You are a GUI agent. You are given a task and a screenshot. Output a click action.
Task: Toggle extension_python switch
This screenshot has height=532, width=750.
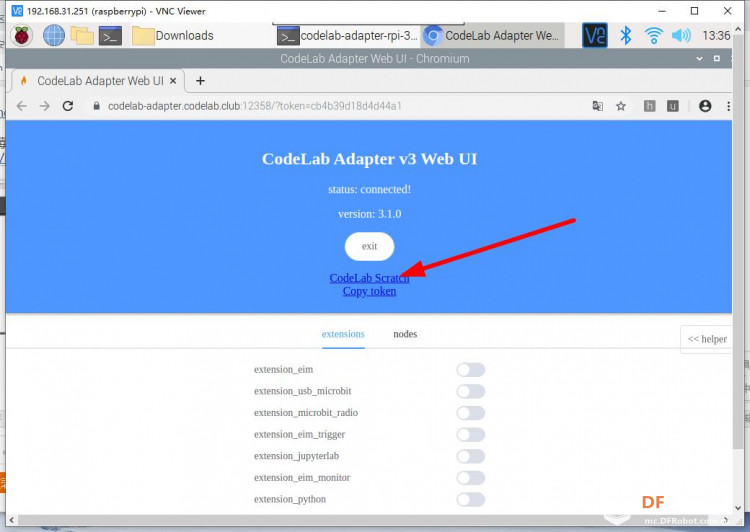(x=471, y=499)
